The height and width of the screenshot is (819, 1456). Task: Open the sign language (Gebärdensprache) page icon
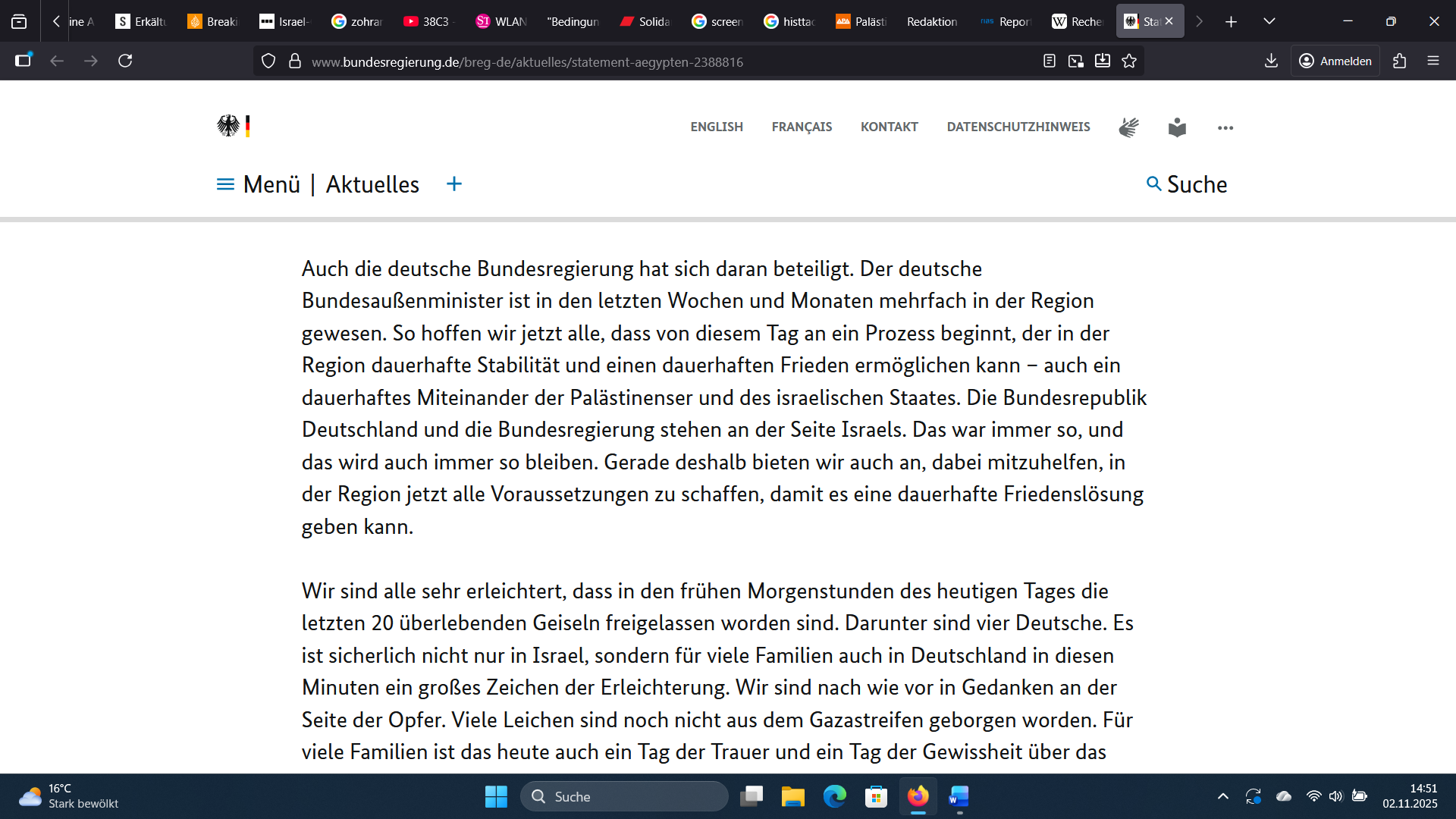(1128, 127)
